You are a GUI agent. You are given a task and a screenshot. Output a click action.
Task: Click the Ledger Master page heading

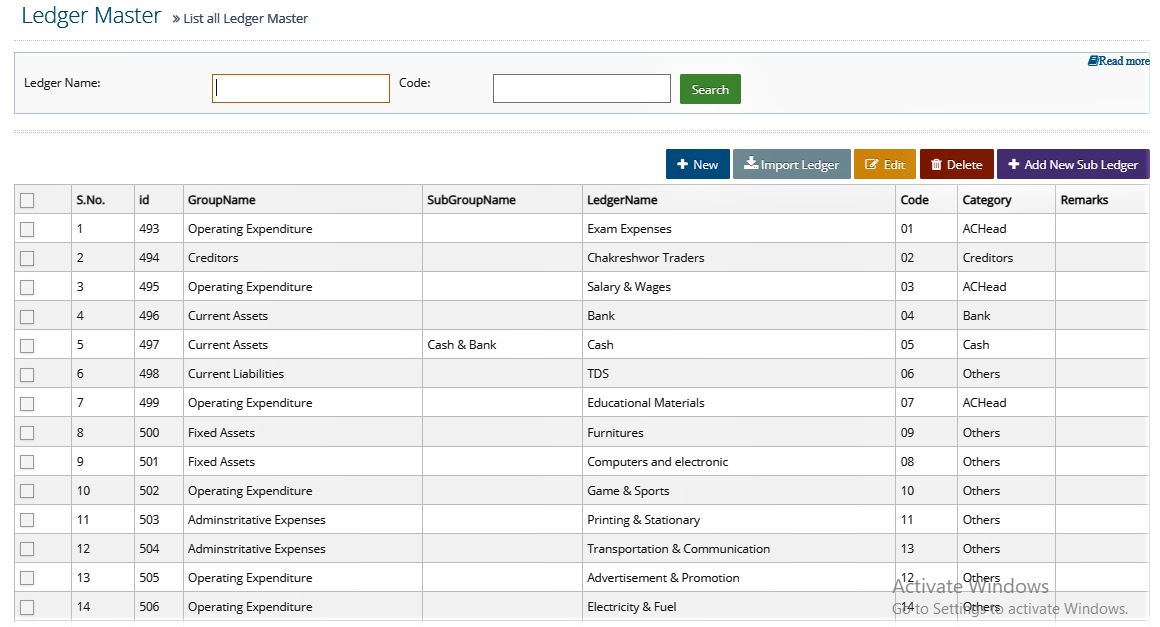point(91,16)
